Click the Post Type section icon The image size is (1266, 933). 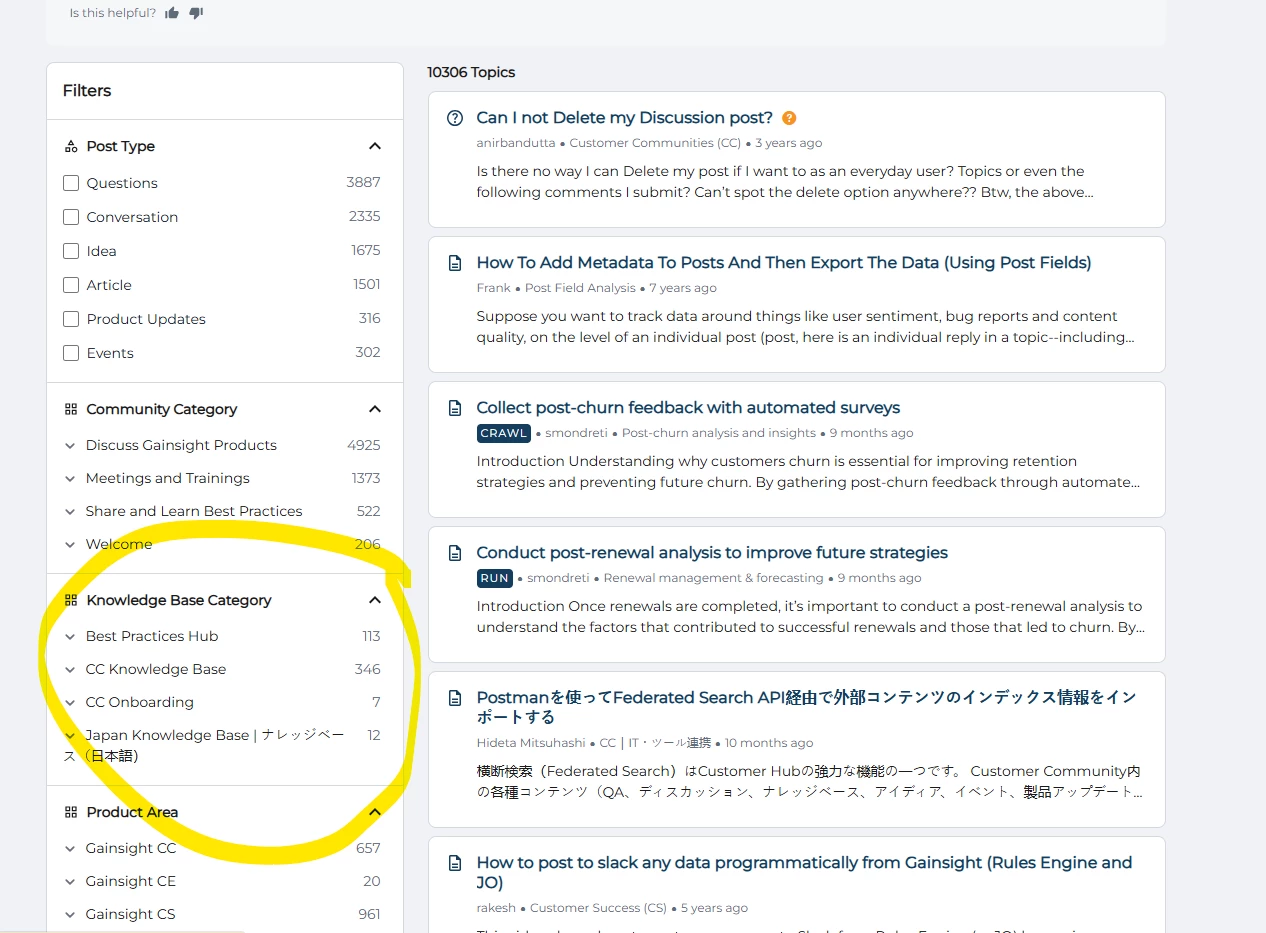click(71, 146)
